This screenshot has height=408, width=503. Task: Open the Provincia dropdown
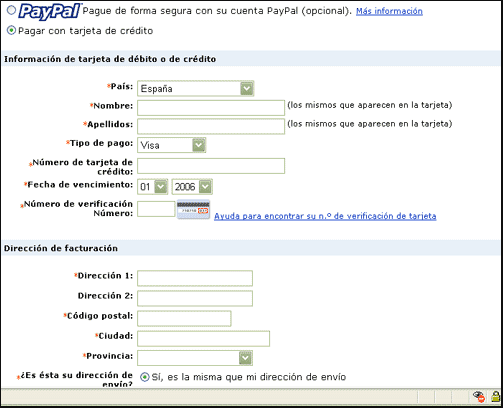point(195,358)
